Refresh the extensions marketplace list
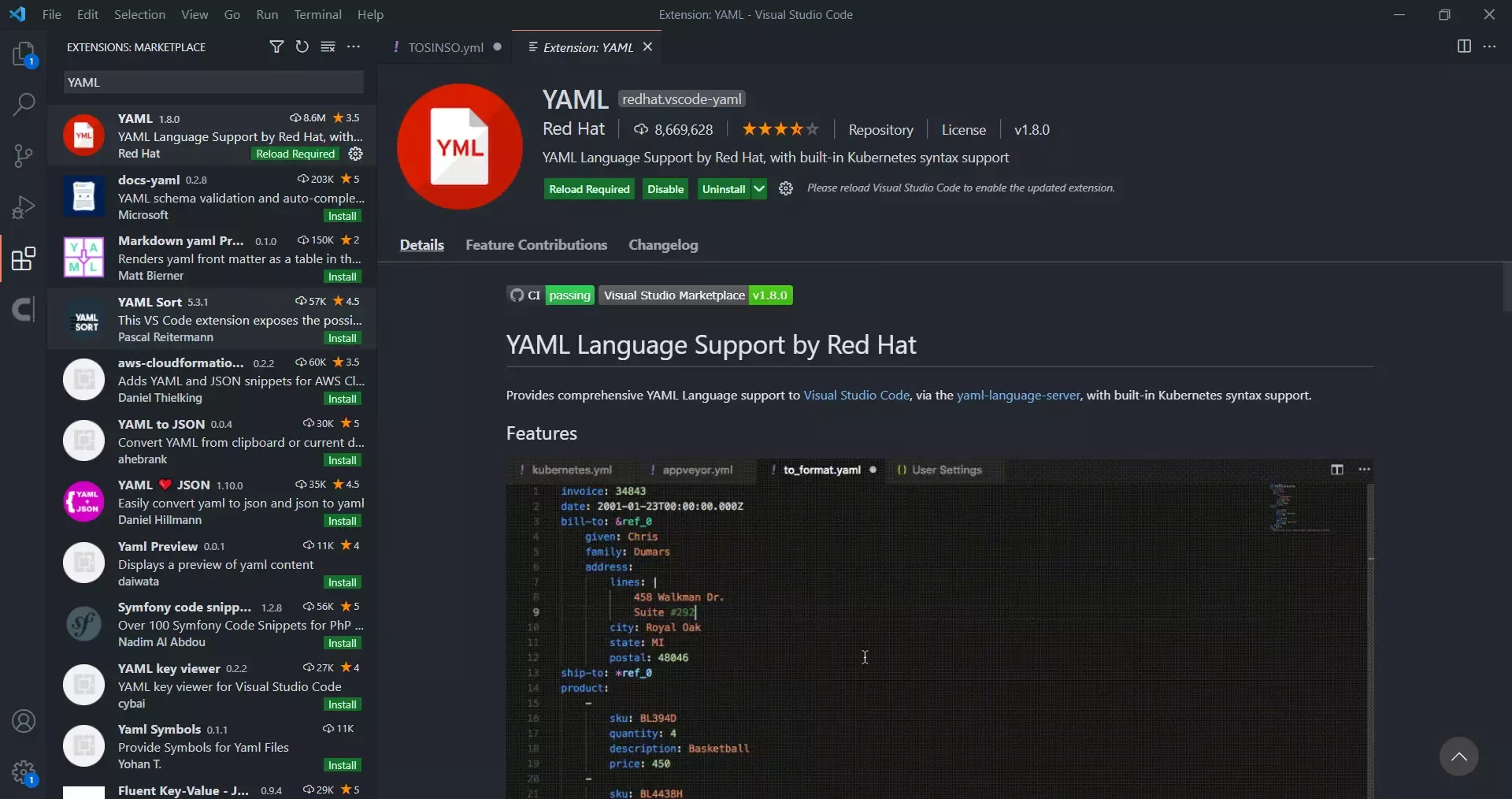Screen dimensions: 1512x799 (302, 47)
